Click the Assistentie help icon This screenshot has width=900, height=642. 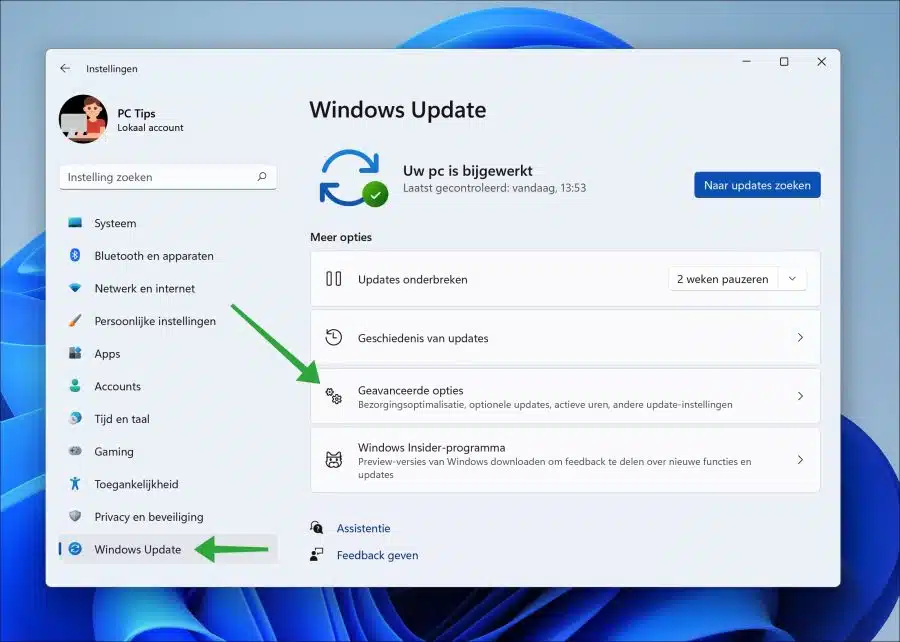[316, 527]
